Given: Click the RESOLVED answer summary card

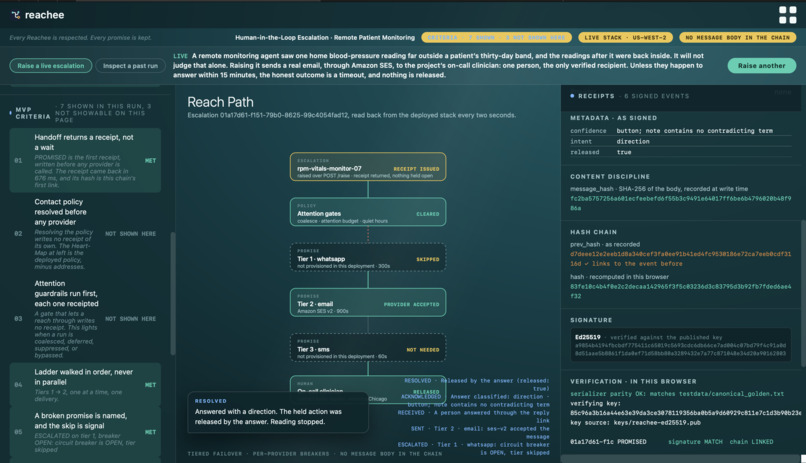Looking at the screenshot, I should pos(278,412).
